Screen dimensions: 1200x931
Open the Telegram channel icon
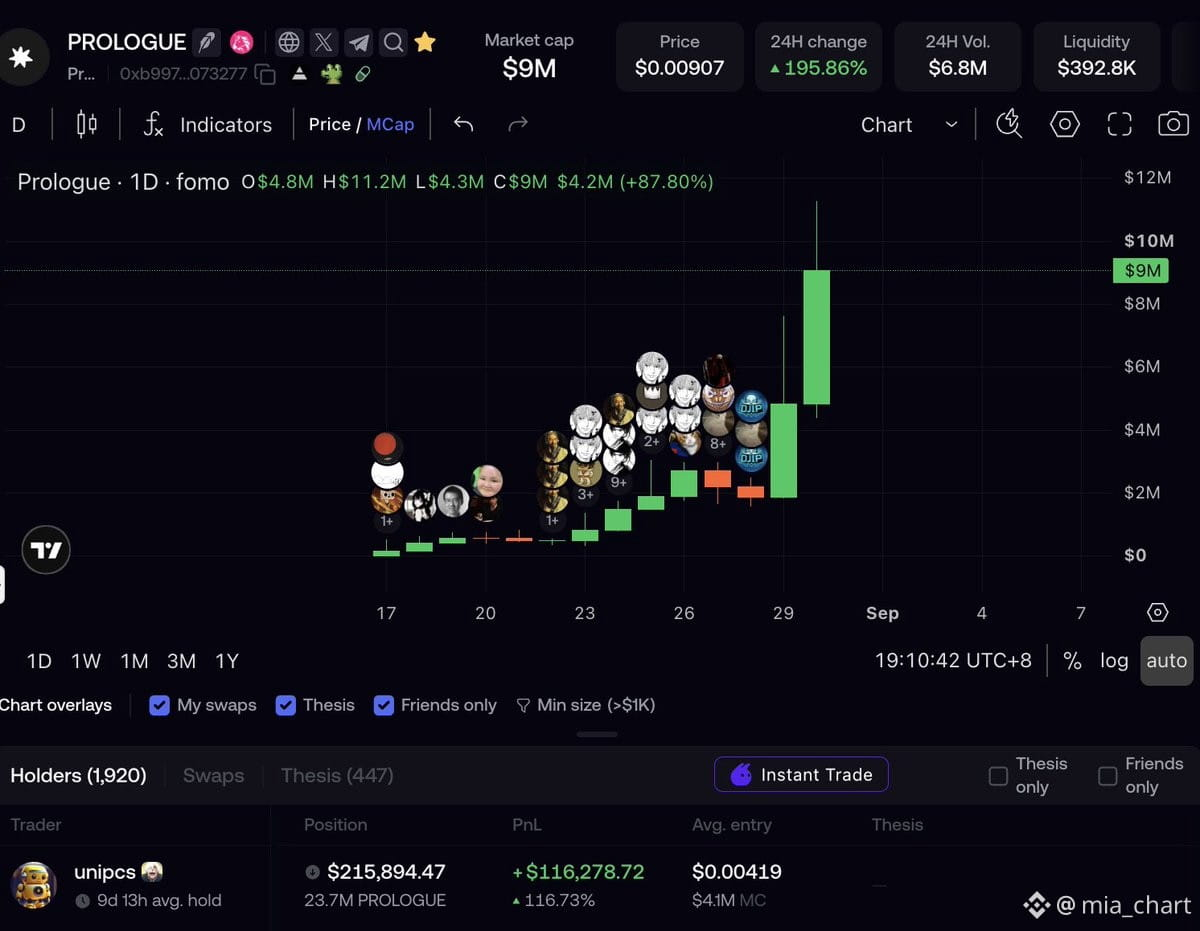click(x=359, y=42)
